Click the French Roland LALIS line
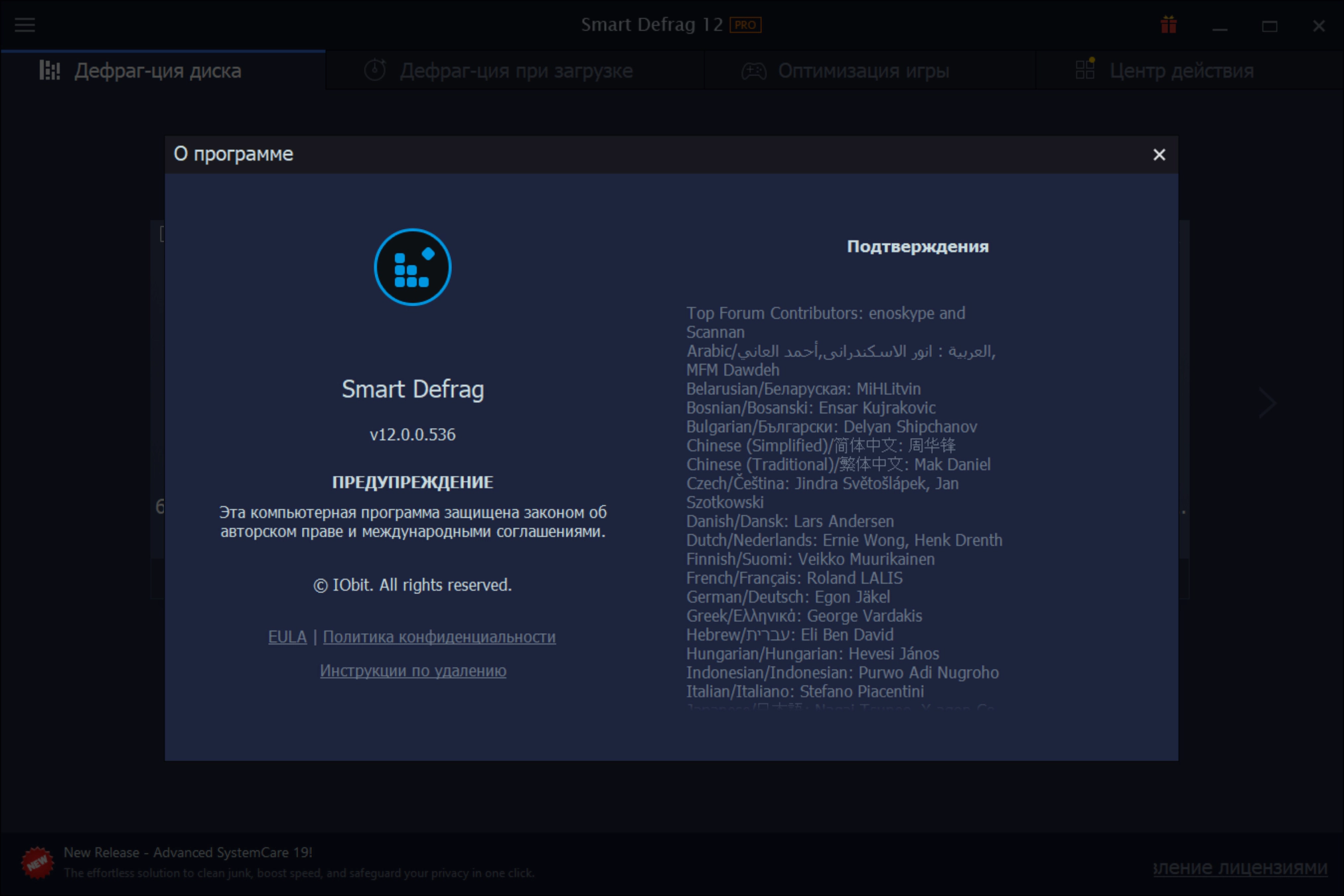This screenshot has height=896, width=1344. (794, 578)
